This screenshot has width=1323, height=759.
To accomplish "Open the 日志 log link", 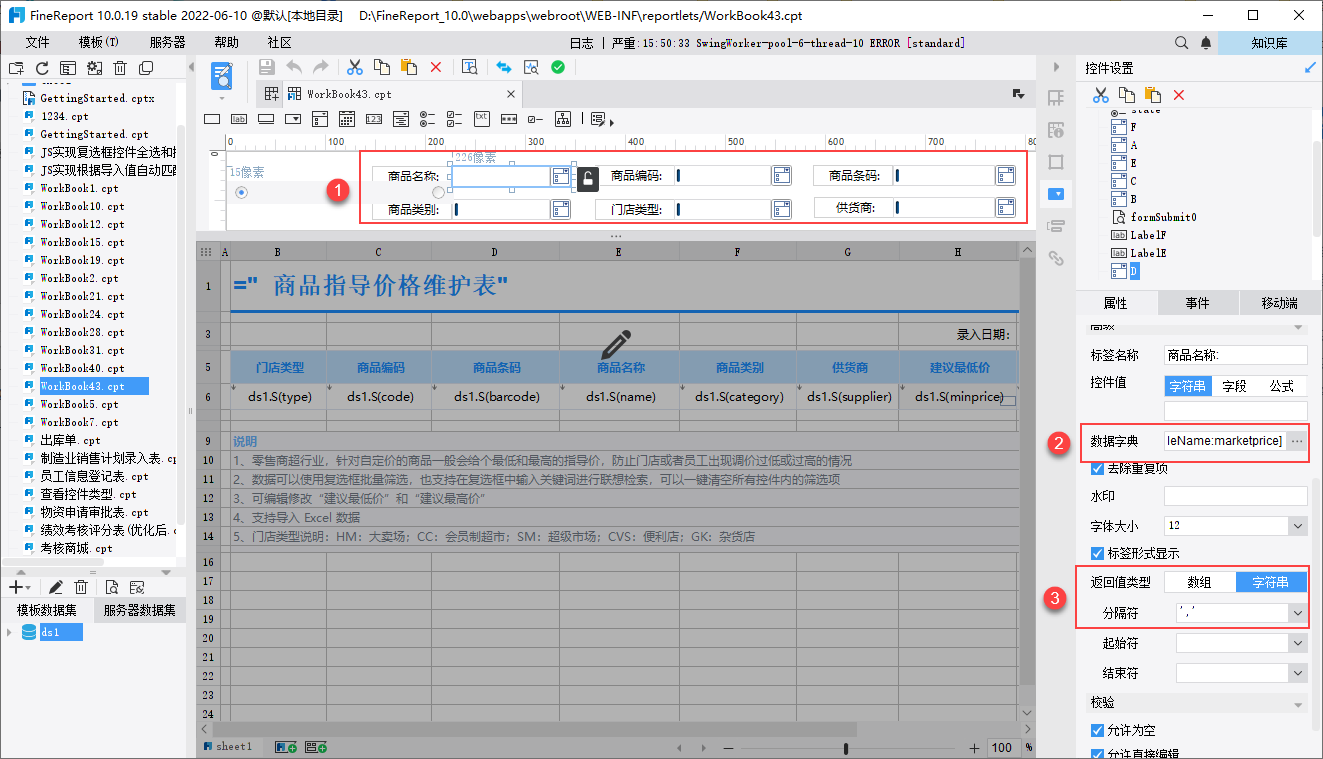I will [581, 43].
